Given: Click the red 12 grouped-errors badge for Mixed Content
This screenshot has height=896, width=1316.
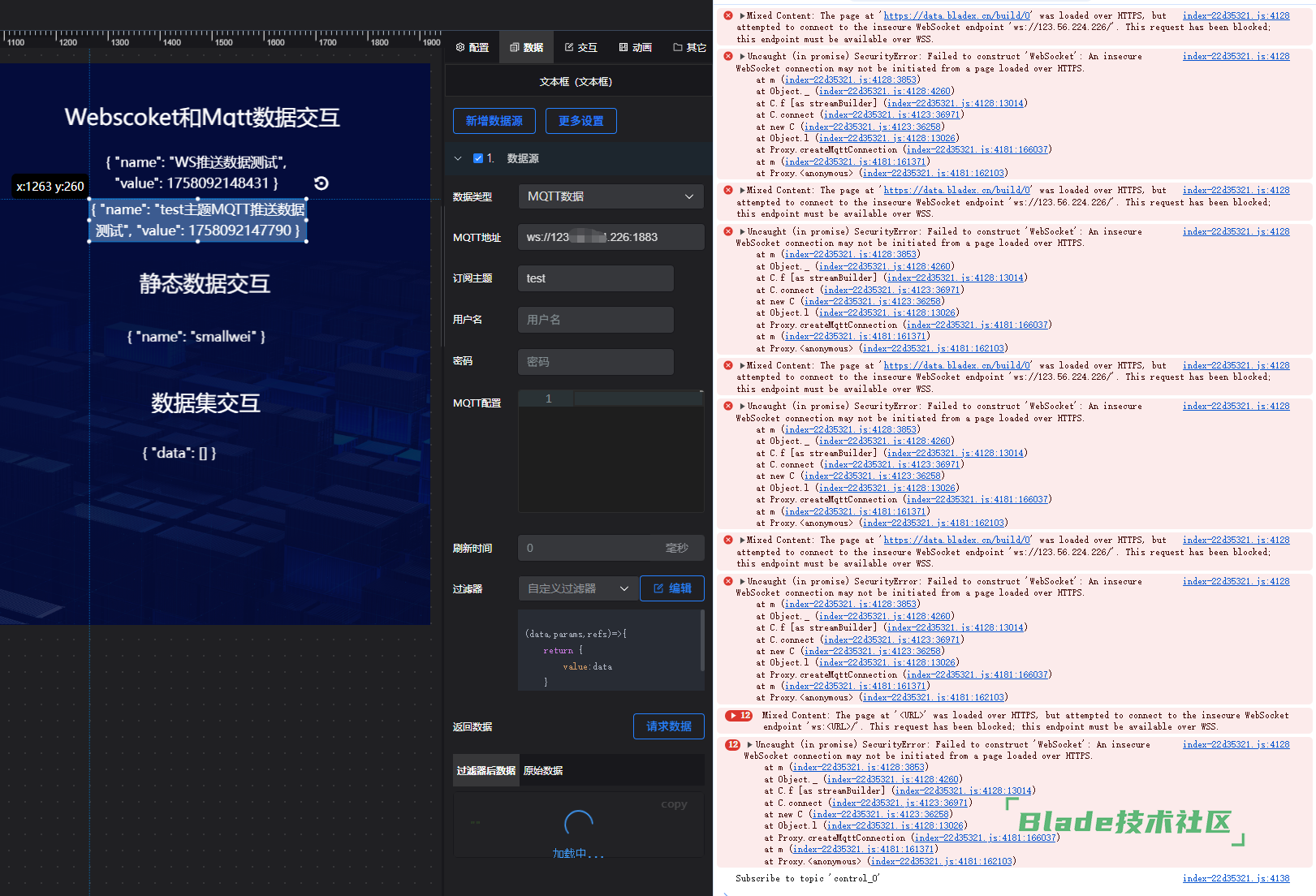Looking at the screenshot, I should point(740,716).
